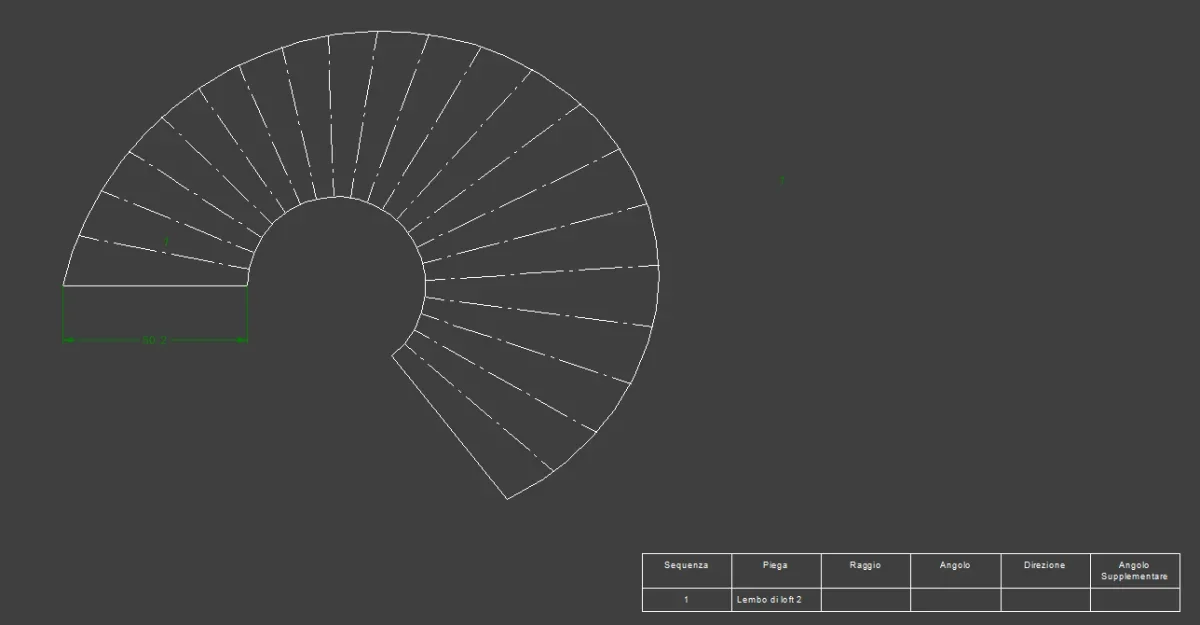Image resolution: width=1200 pixels, height=625 pixels.
Task: Click the empty Angolo Supplementare cell in row 1
Action: click(1135, 600)
